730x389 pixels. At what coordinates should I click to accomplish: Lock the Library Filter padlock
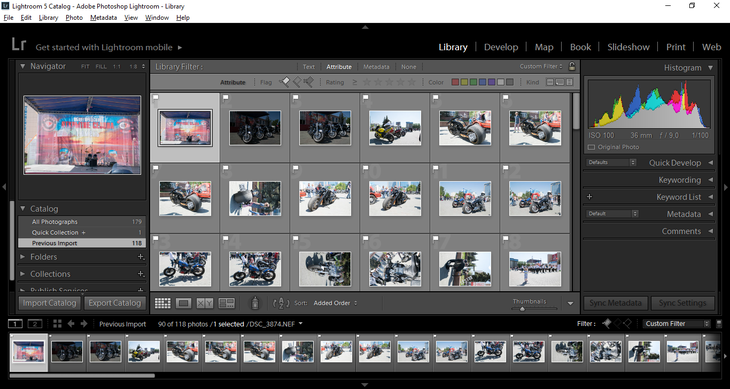pyautogui.click(x=572, y=66)
